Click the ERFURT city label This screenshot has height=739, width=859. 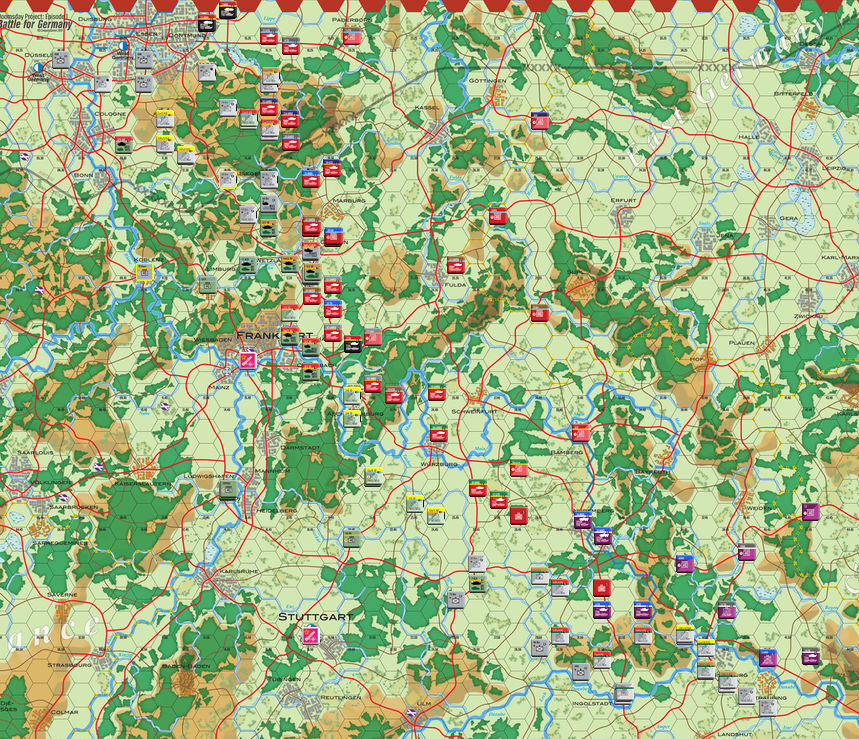pos(623,200)
